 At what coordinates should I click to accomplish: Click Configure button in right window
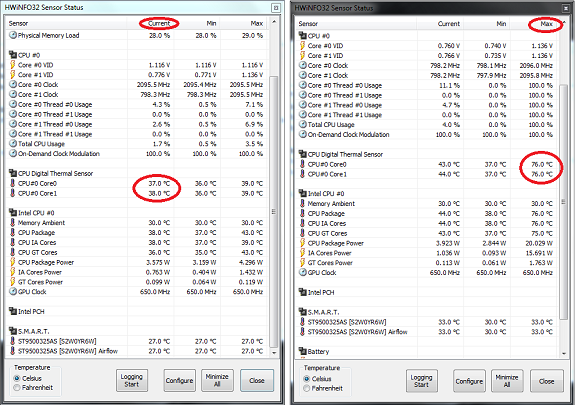pyautogui.click(x=469, y=381)
